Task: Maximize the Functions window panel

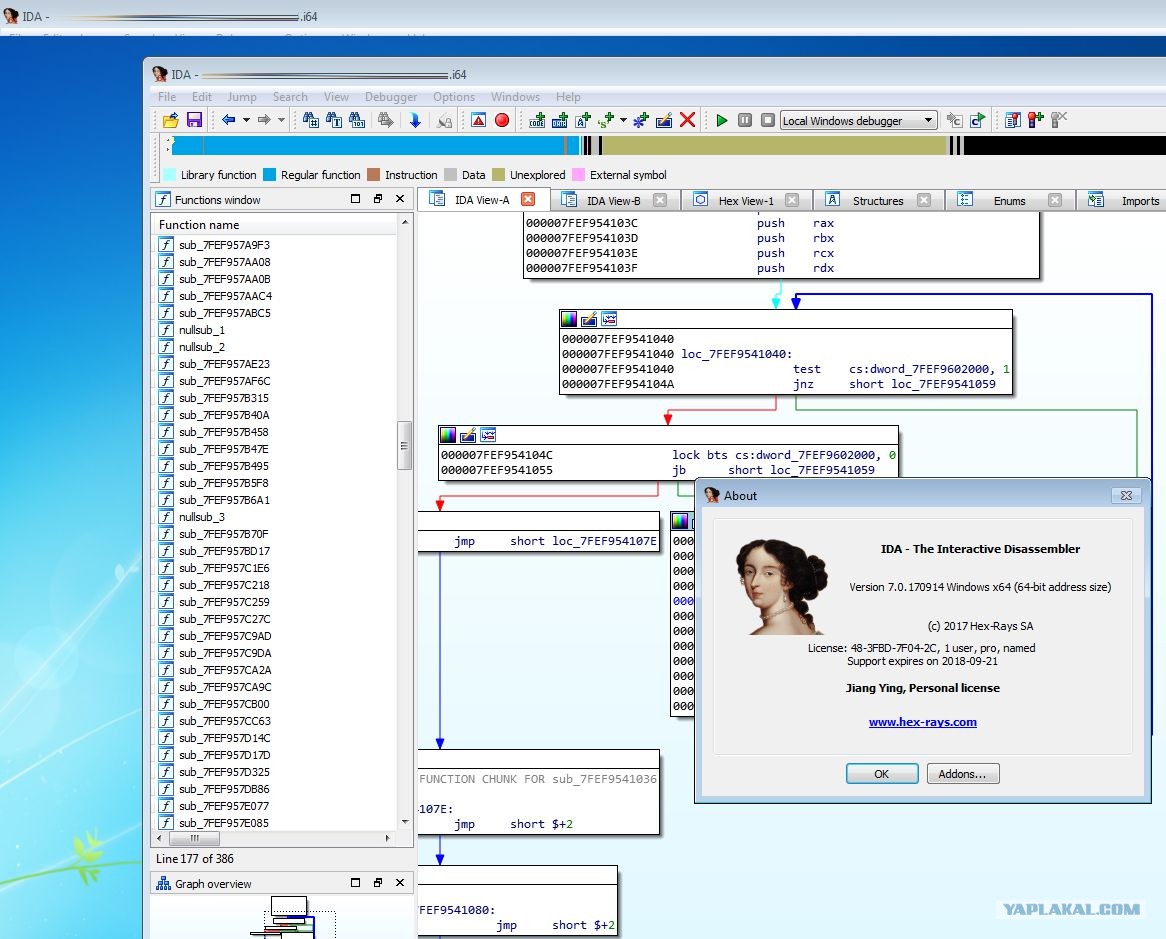Action: click(x=355, y=199)
